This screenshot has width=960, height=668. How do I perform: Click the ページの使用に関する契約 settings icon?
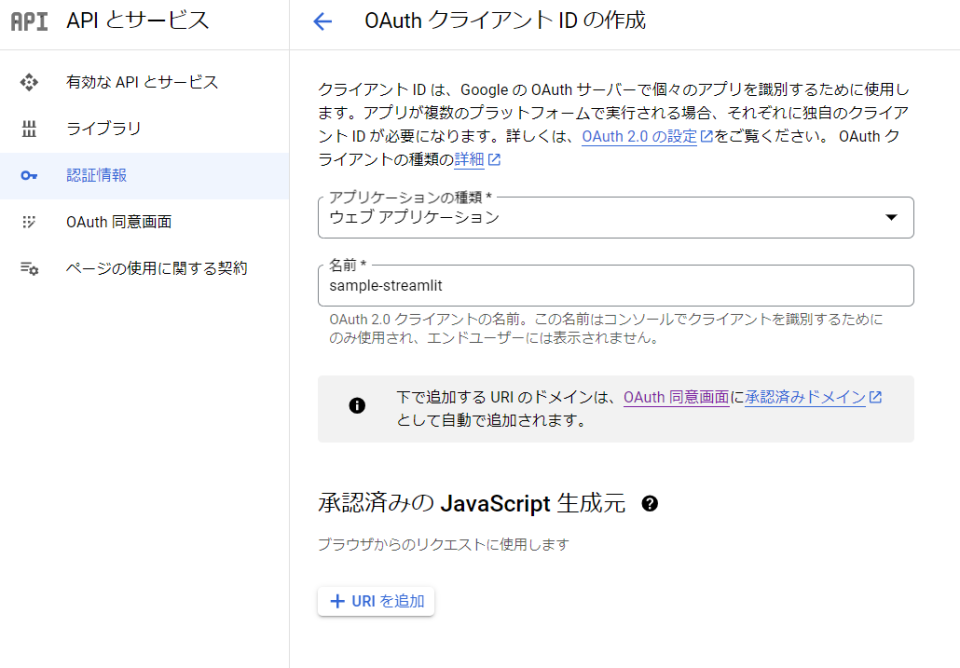(29, 268)
